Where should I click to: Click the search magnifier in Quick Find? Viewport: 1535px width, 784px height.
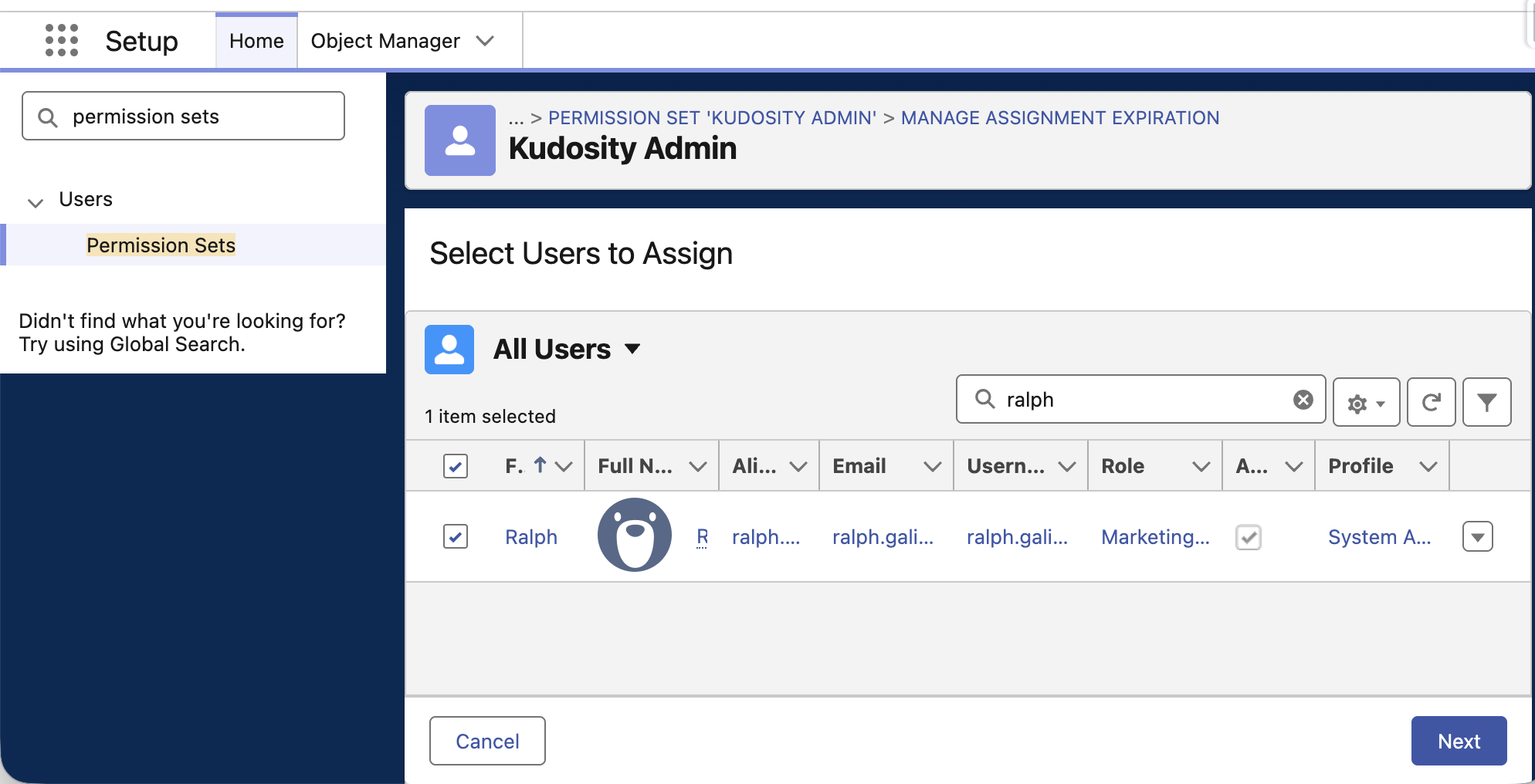(48, 117)
